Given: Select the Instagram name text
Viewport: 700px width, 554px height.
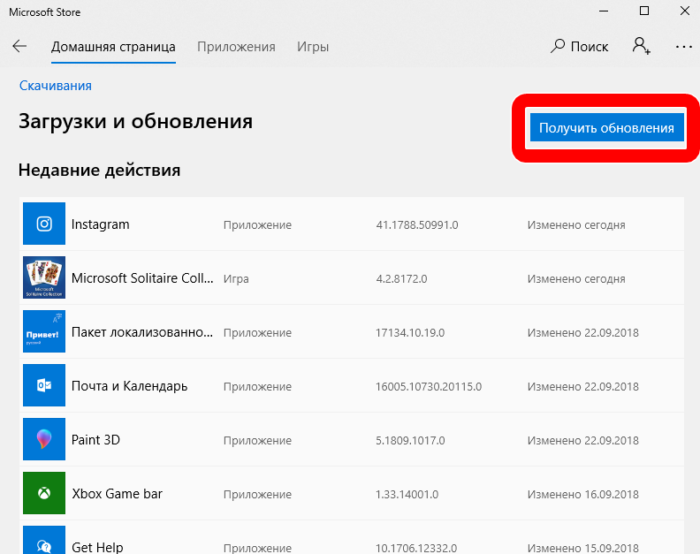Looking at the screenshot, I should click(x=100, y=224).
